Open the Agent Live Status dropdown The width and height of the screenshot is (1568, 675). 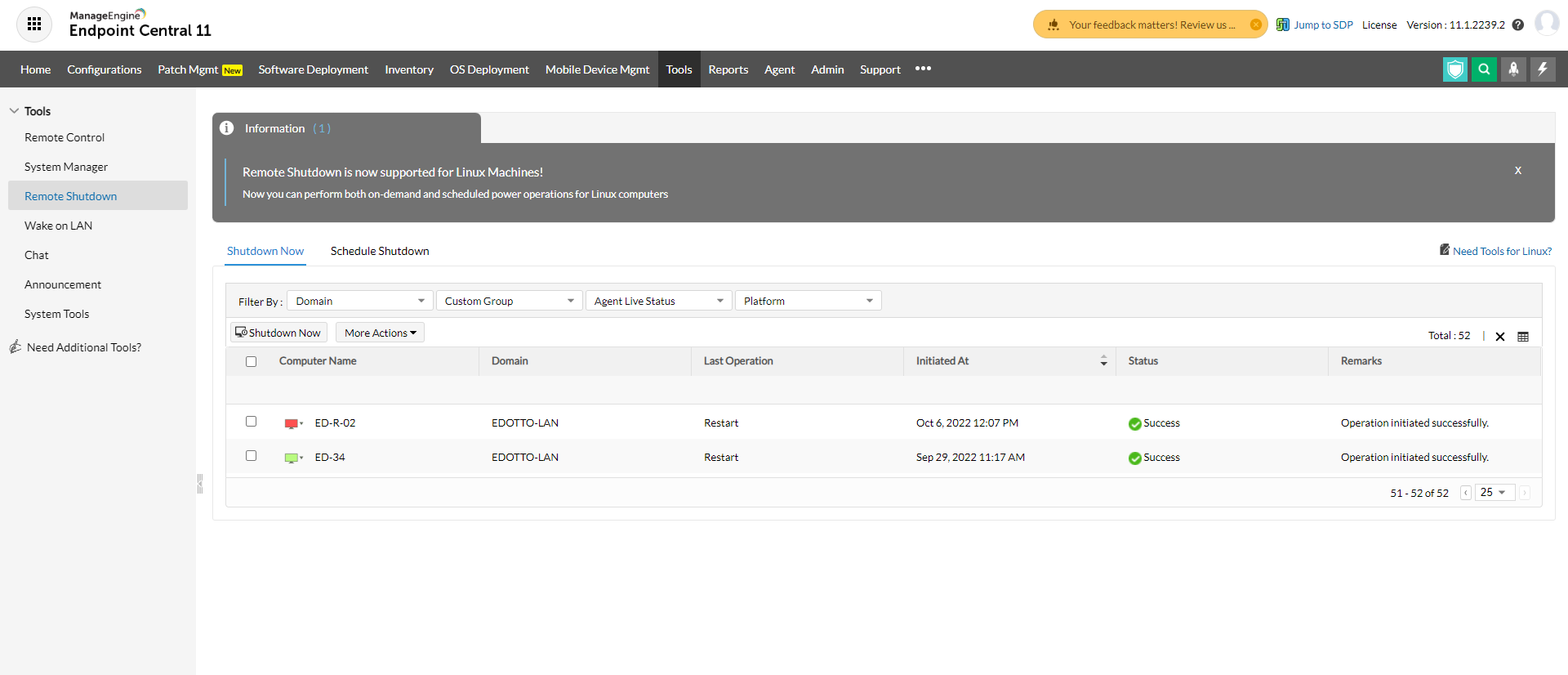[x=658, y=302]
